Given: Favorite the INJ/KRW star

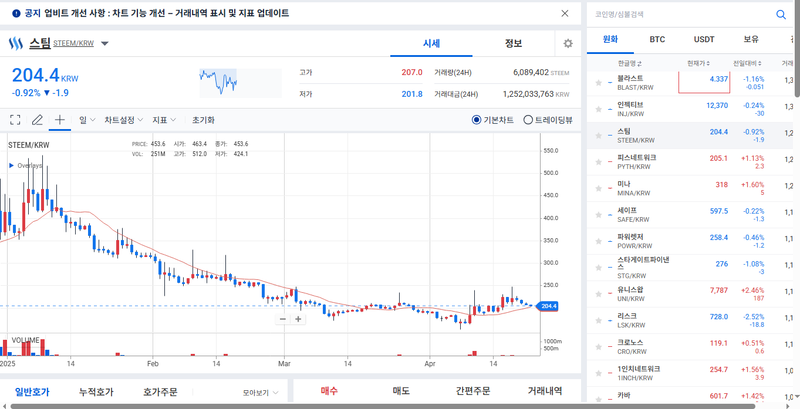Looking at the screenshot, I should click(599, 109).
